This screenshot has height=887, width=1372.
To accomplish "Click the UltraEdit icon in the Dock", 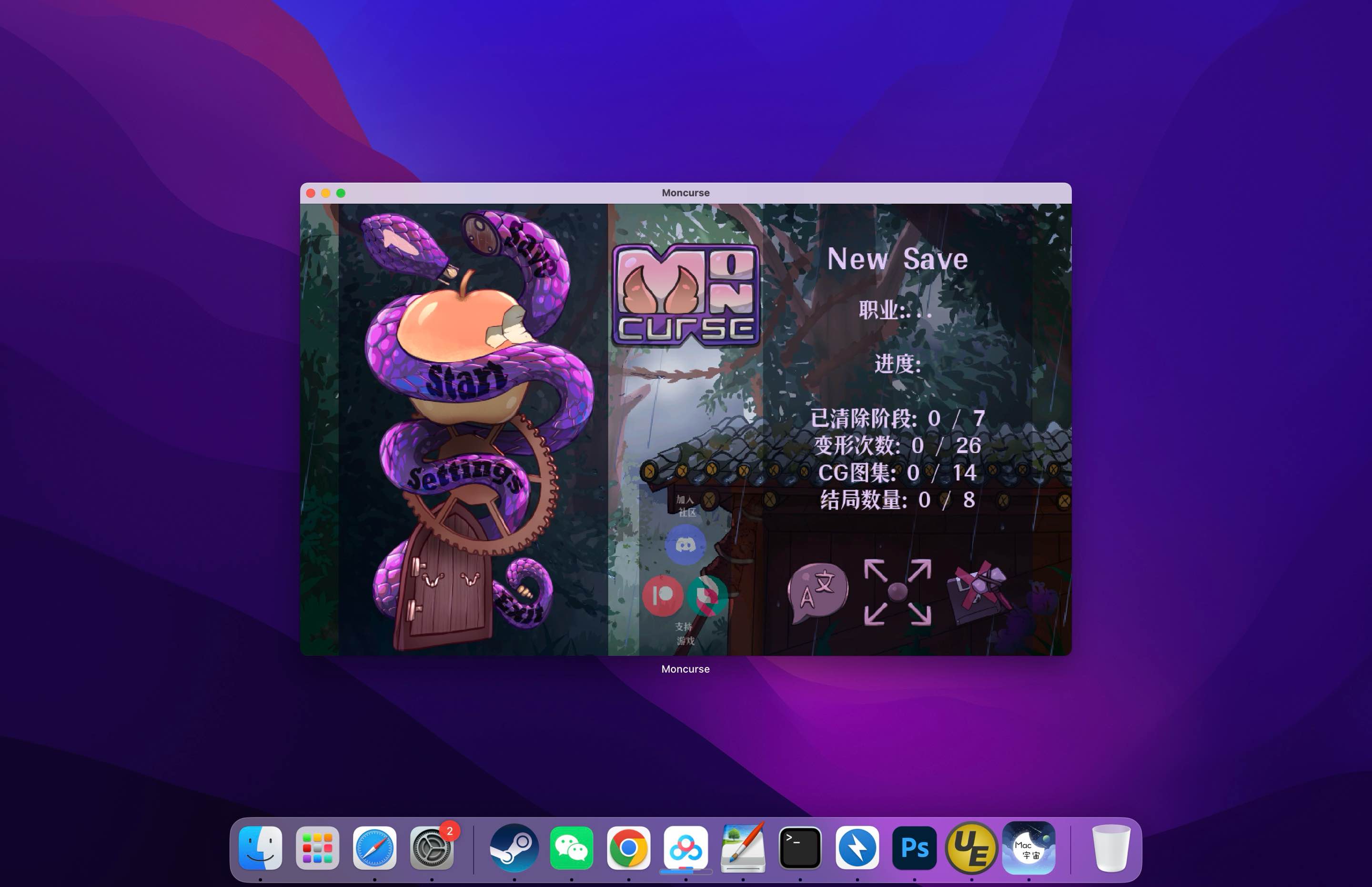I will point(972,847).
